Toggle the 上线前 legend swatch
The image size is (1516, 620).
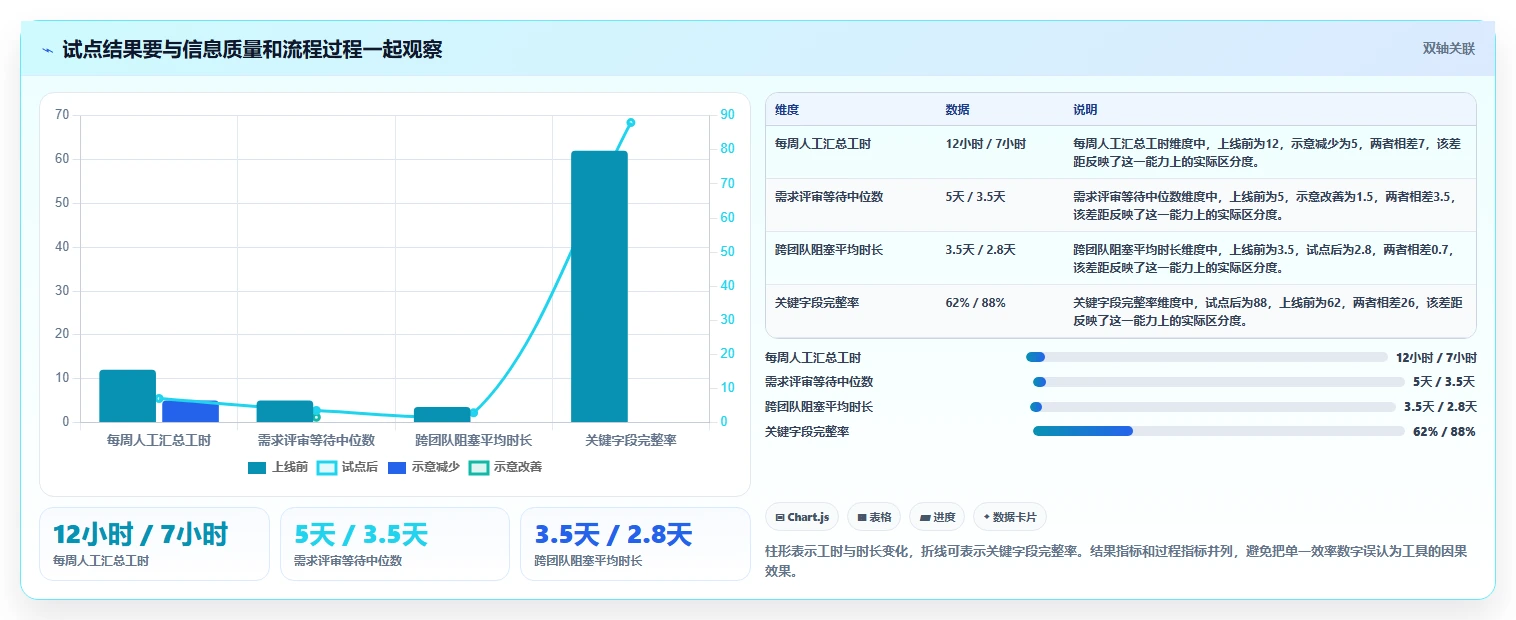pos(257,467)
